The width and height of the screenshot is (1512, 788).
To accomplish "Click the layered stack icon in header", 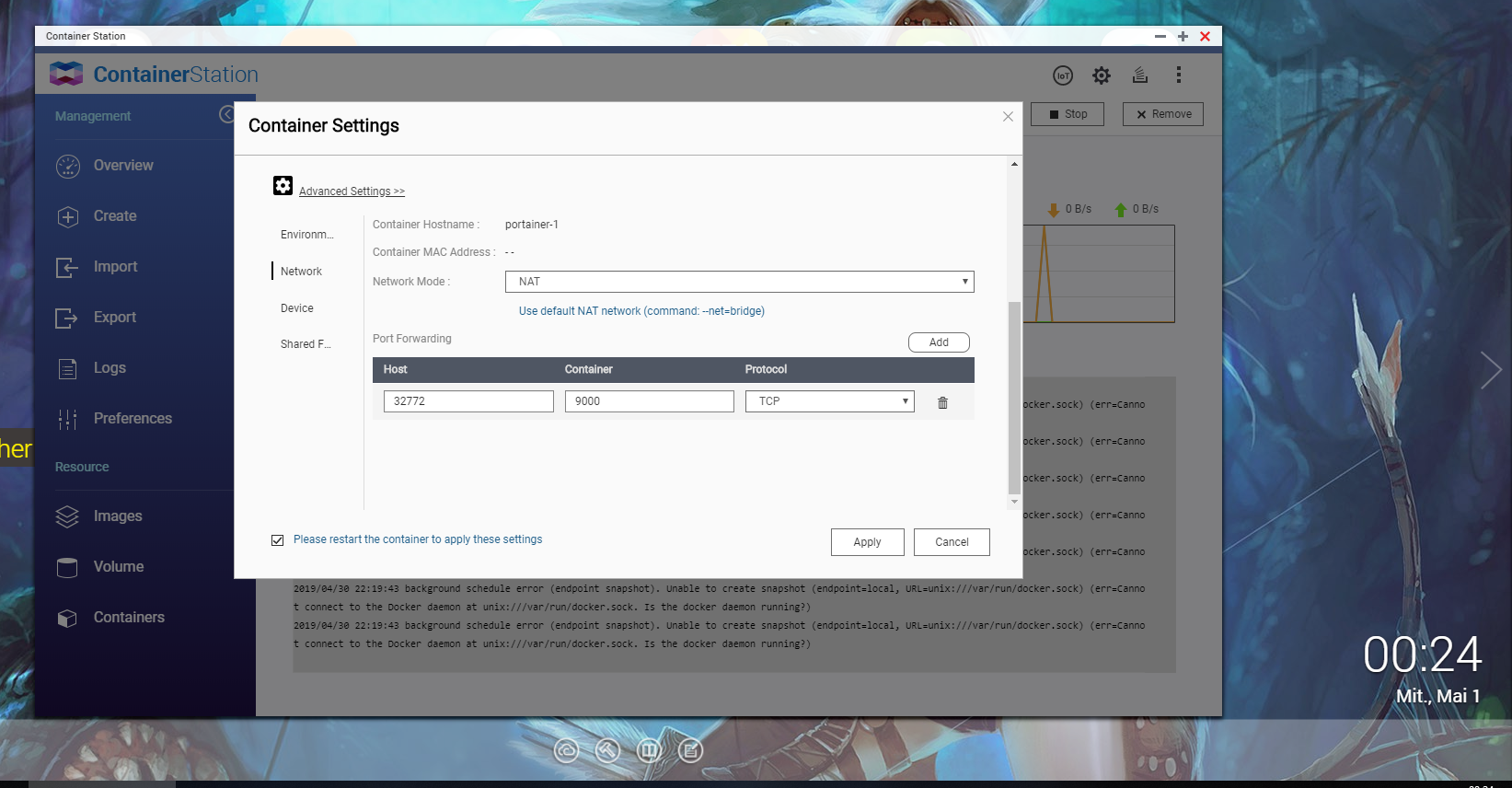I will click(1140, 75).
